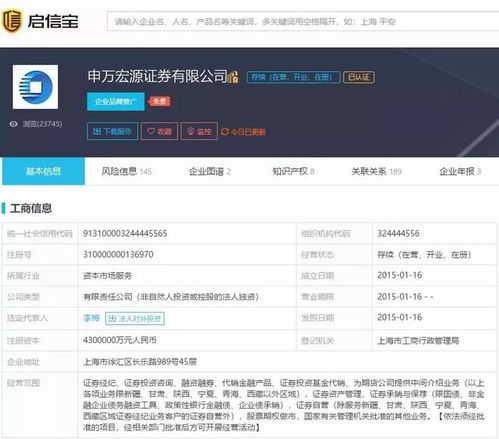Open the 企业图谱 tab
The height and width of the screenshot is (439, 499).
click(210, 171)
